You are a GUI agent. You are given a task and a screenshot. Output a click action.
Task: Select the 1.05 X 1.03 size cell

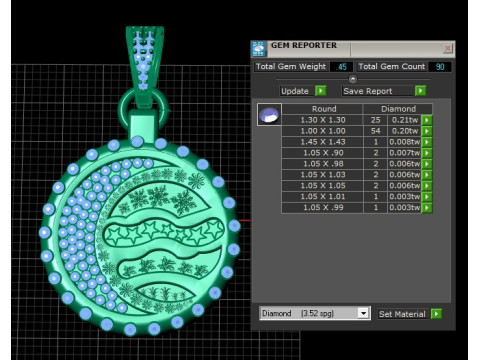point(322,175)
